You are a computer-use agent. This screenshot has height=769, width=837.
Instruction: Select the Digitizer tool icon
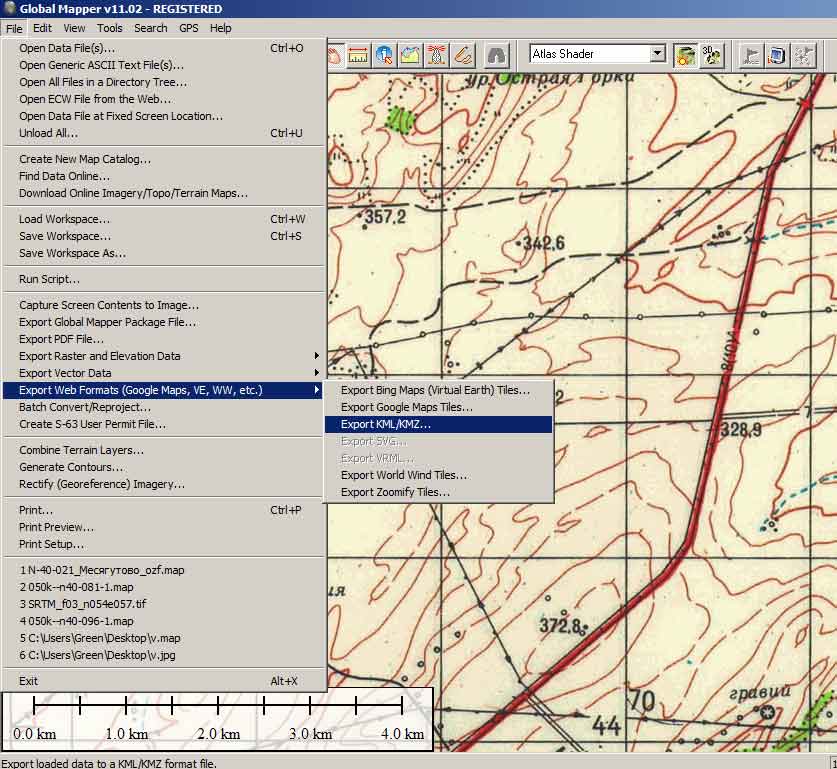tap(463, 54)
